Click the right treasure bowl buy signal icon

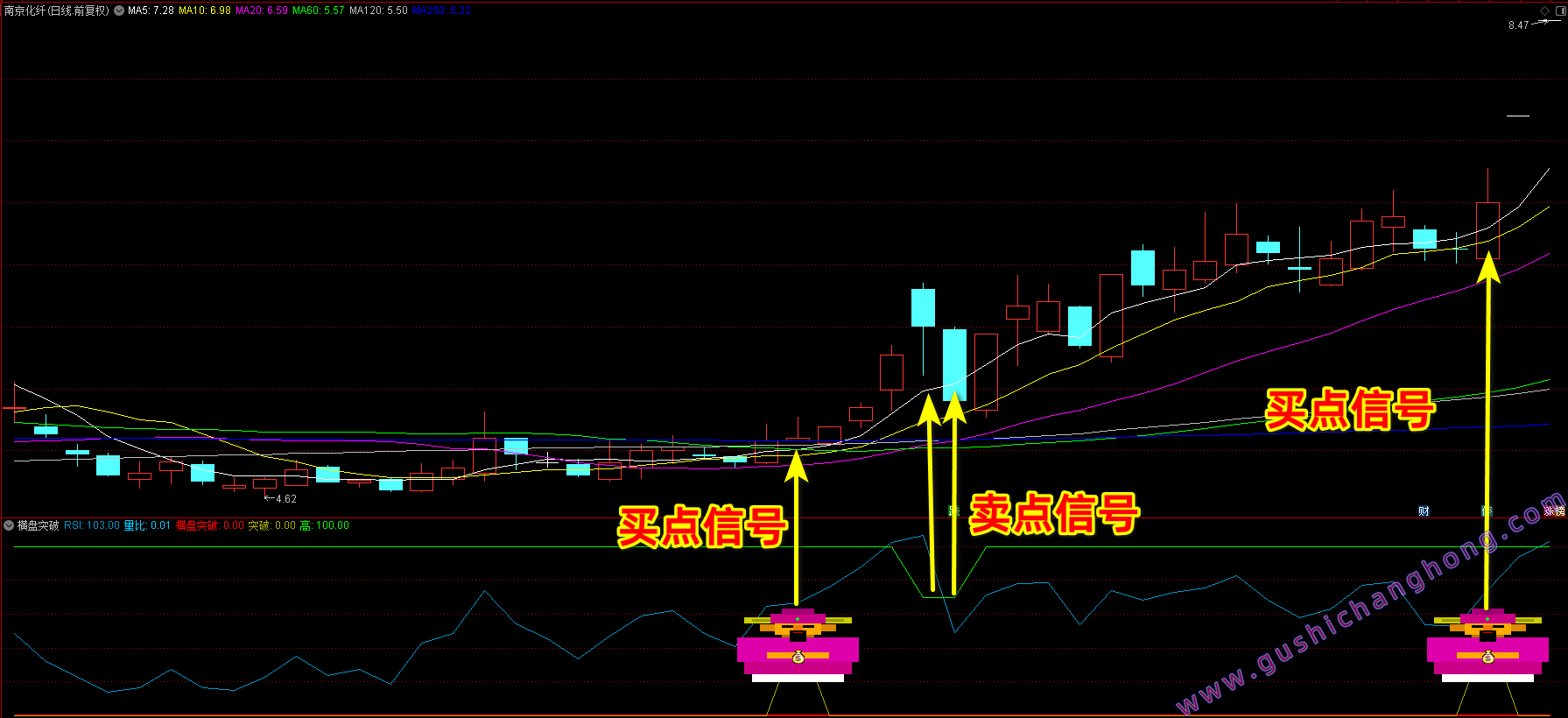click(1487, 645)
